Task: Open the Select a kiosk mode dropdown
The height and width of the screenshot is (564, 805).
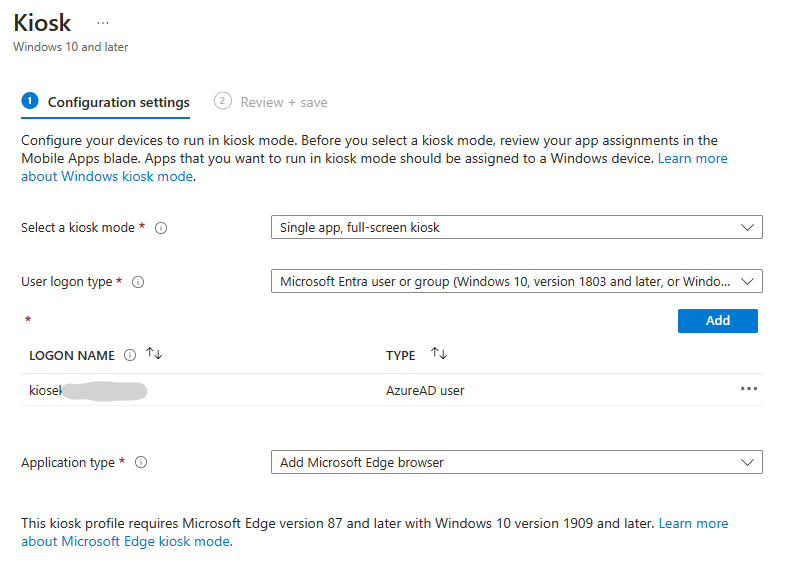Action: (x=516, y=227)
